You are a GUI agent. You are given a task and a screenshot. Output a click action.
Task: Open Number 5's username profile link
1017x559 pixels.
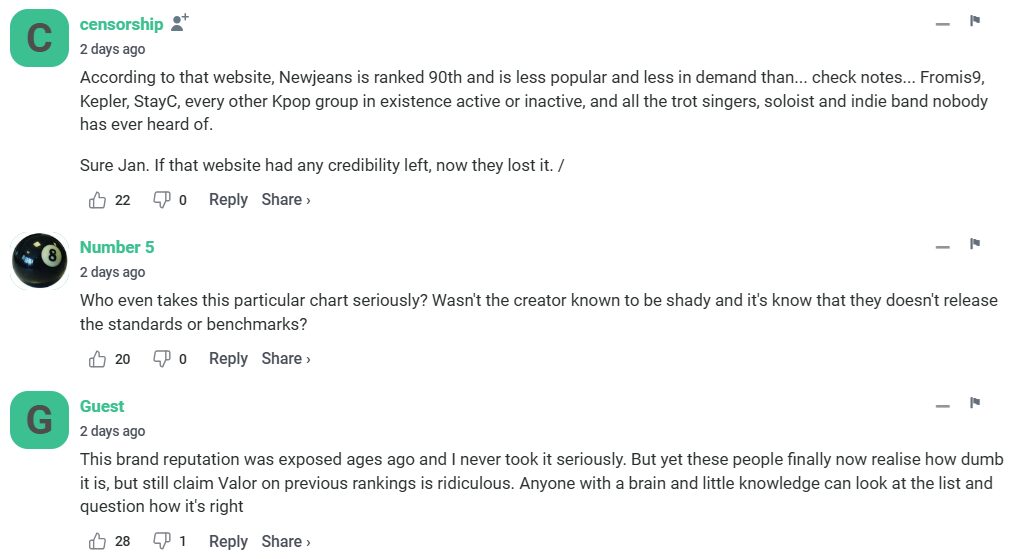tap(117, 247)
